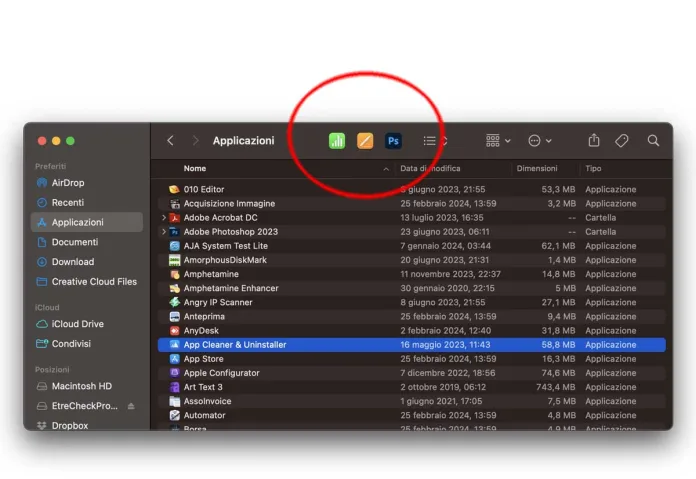Click the date 11 novembre 2023, 22:37
Viewport: 696px width, 479px height.
pyautogui.click(x=450, y=274)
